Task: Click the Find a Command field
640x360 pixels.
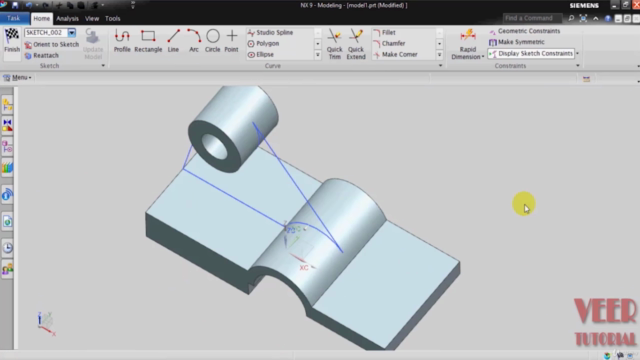Action: tap(532, 18)
